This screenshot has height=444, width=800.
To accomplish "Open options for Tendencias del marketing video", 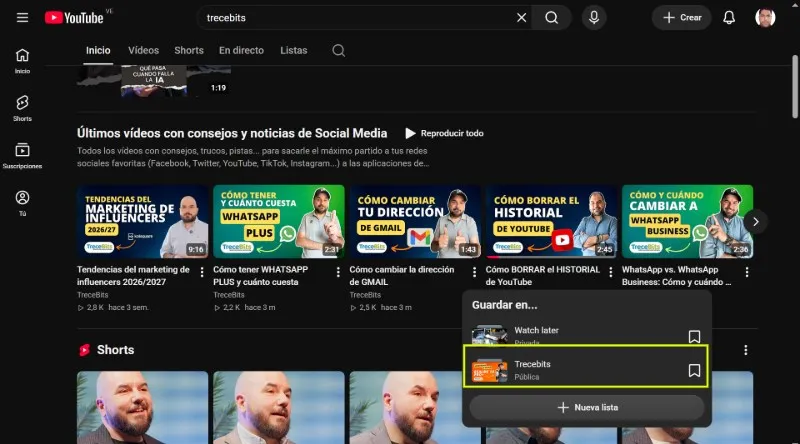I will pos(202,272).
